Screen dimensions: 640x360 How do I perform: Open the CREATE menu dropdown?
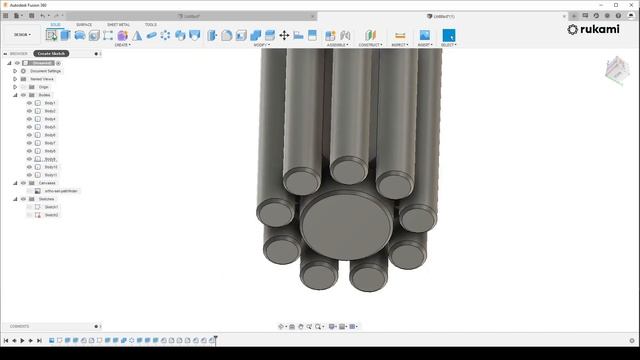[122, 45]
